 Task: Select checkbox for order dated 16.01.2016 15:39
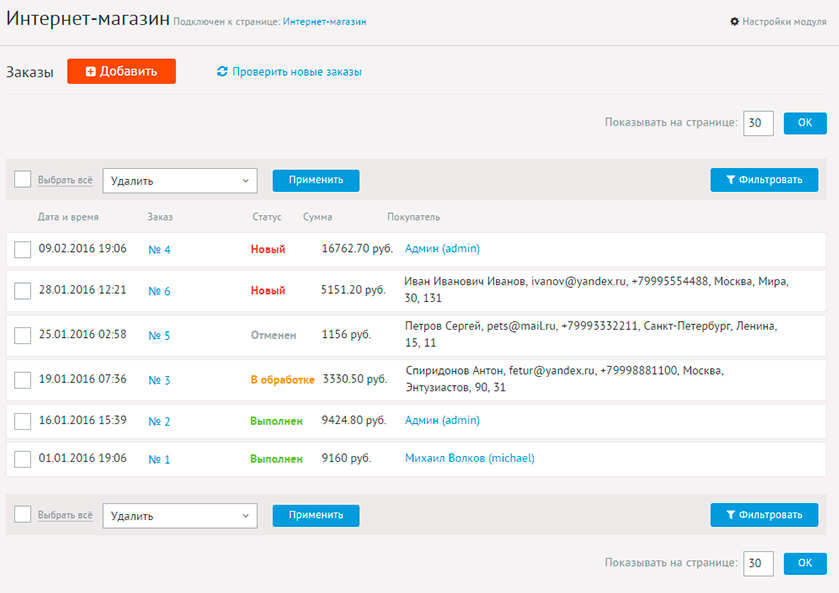point(22,421)
